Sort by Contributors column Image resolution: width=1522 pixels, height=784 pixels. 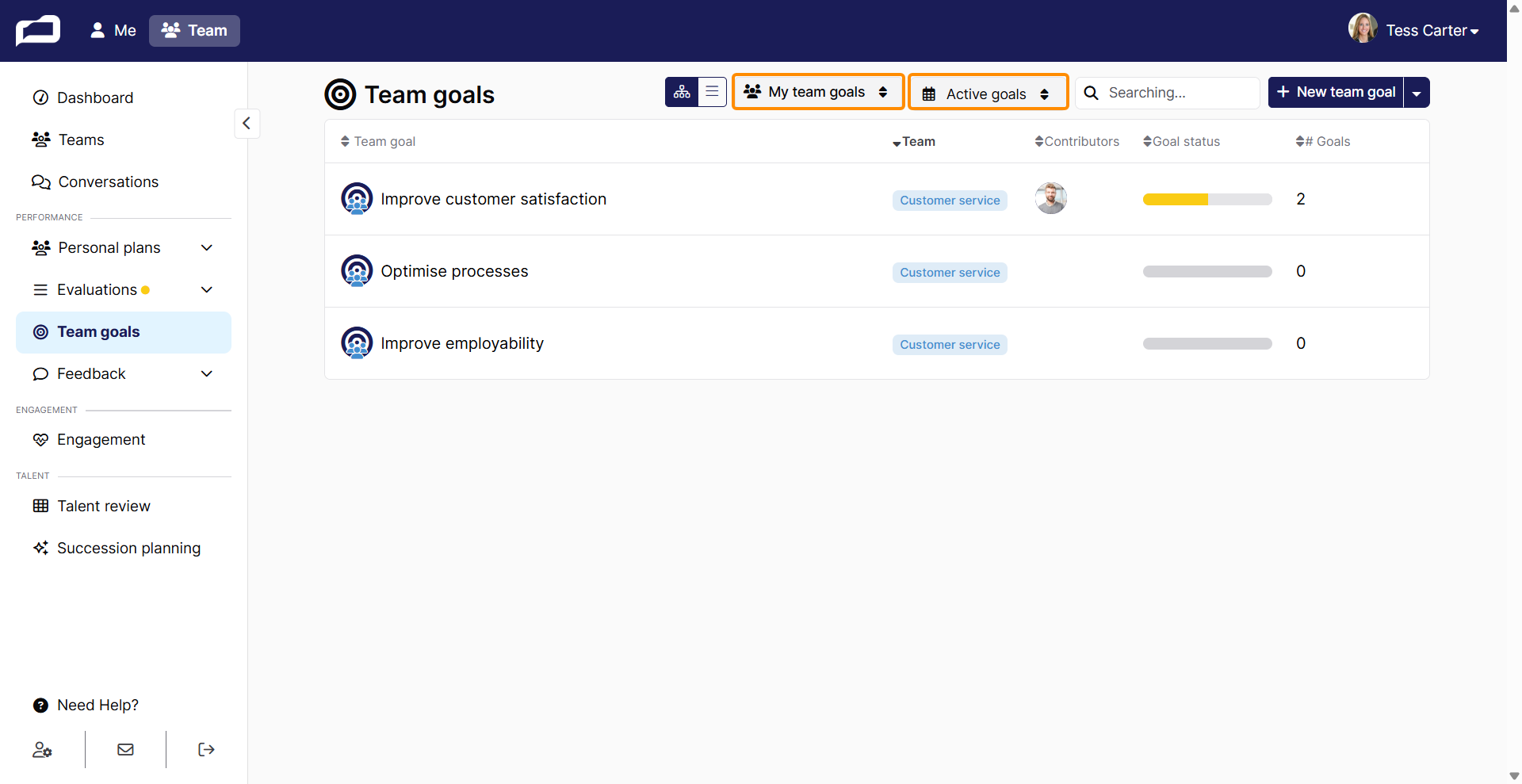click(x=1076, y=141)
